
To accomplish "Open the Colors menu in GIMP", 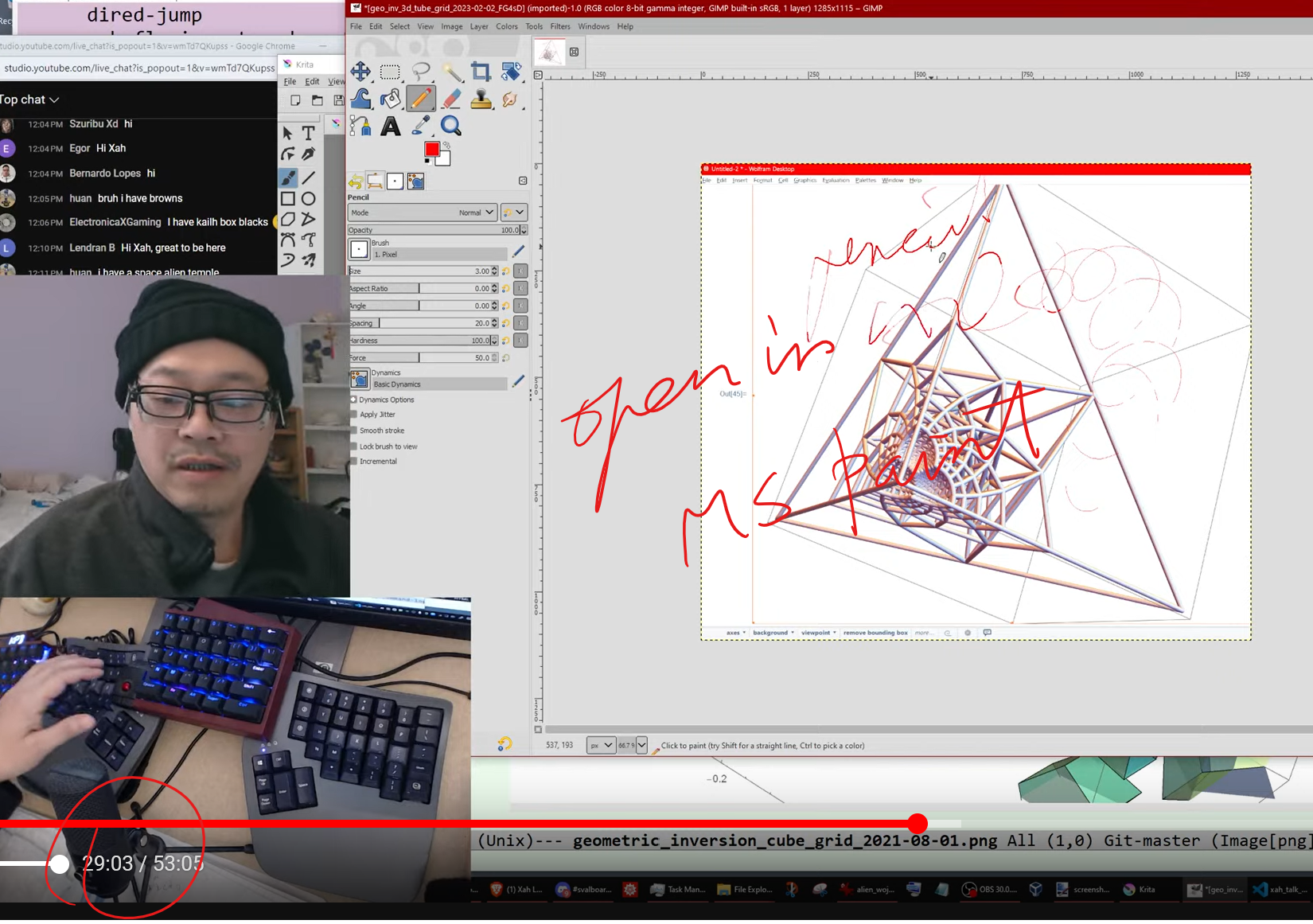I will (x=507, y=26).
